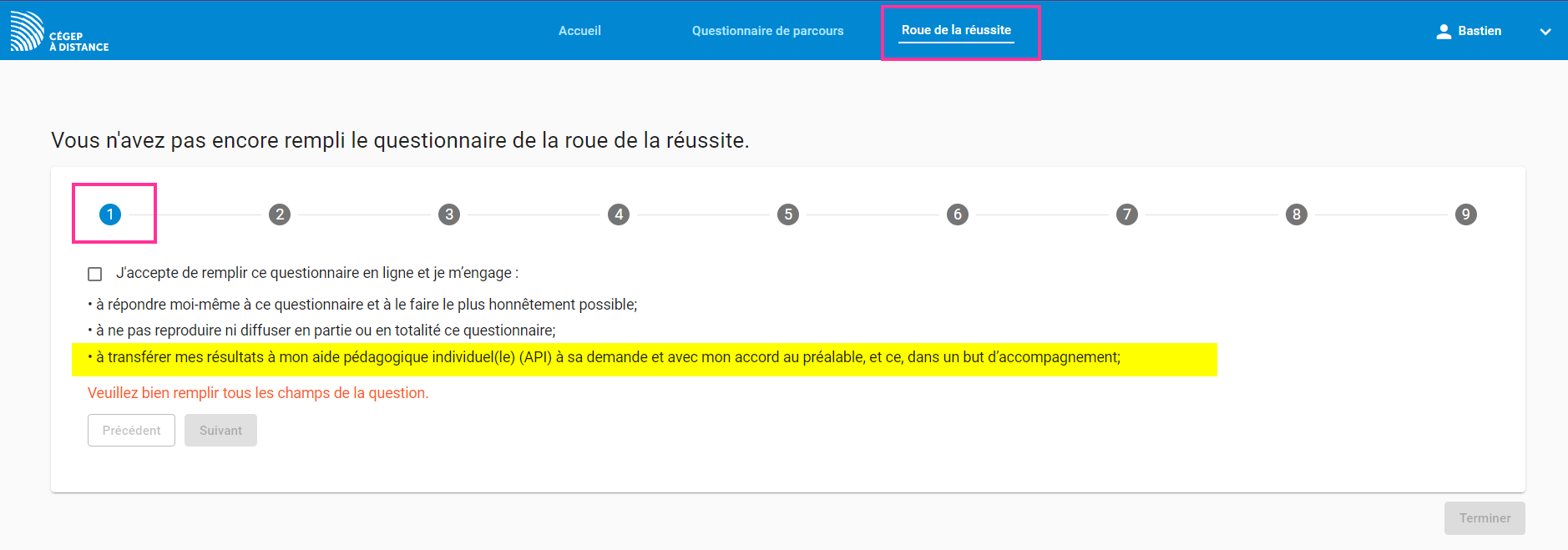The width and height of the screenshot is (1568, 550).
Task: Go to step 1 circle
Action: pyautogui.click(x=110, y=214)
